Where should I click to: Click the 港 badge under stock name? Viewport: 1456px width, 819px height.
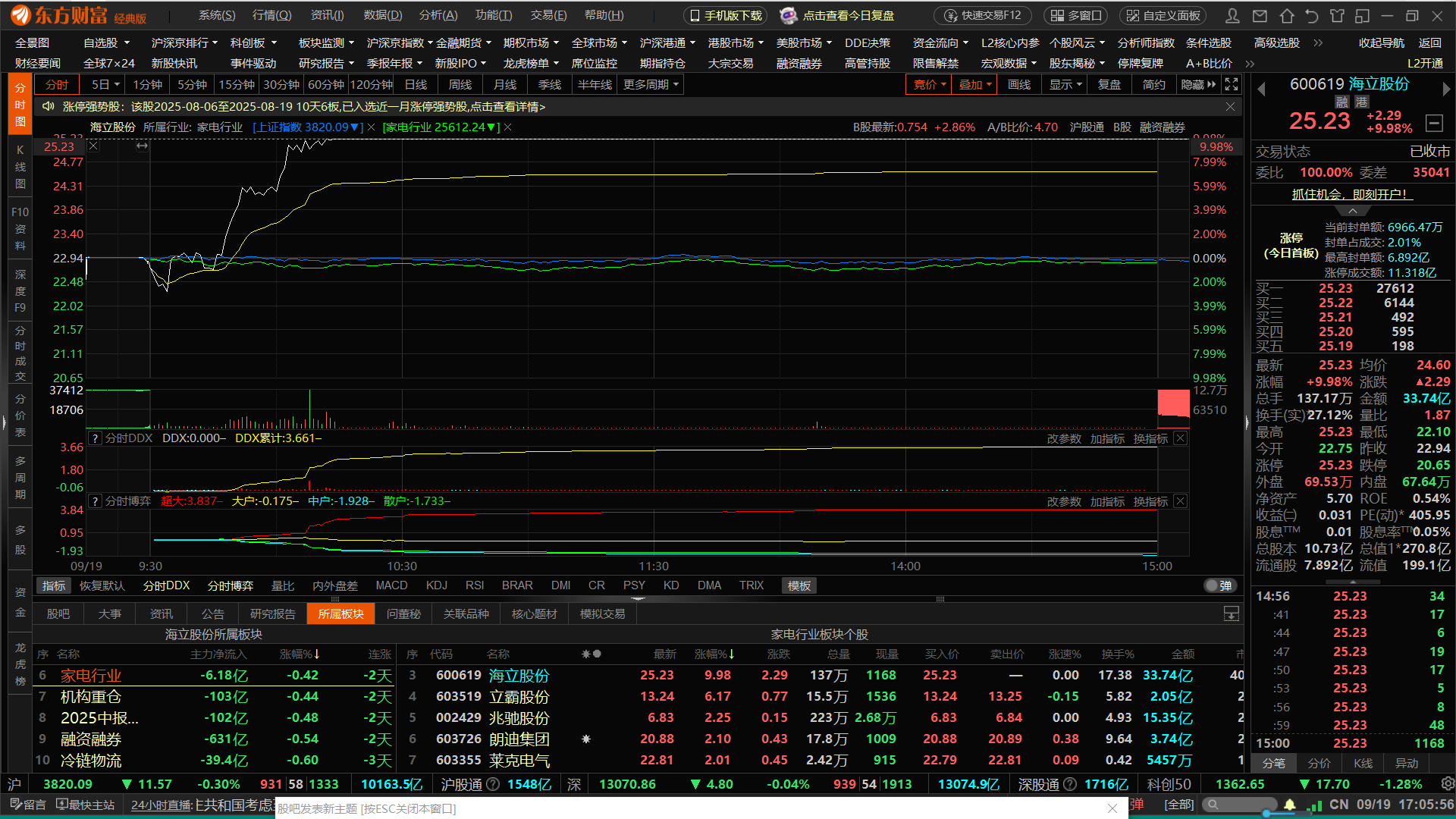(x=1362, y=102)
